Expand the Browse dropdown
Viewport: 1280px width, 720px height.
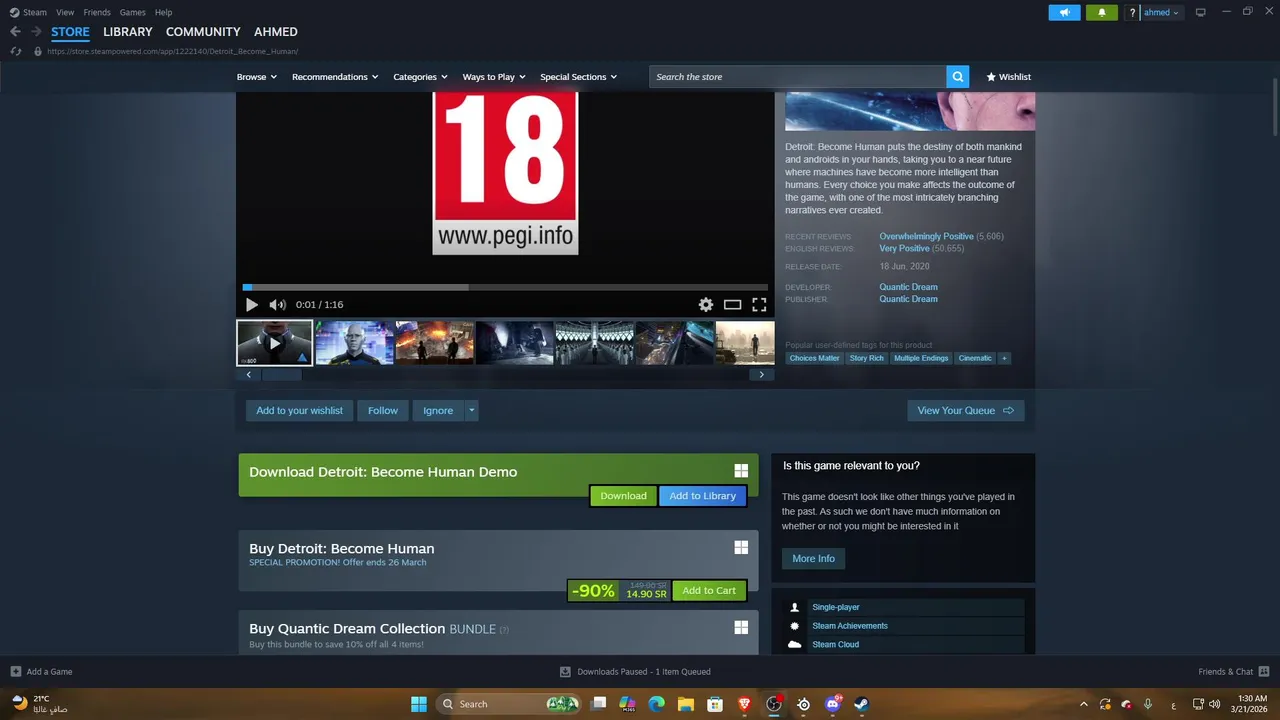(257, 77)
